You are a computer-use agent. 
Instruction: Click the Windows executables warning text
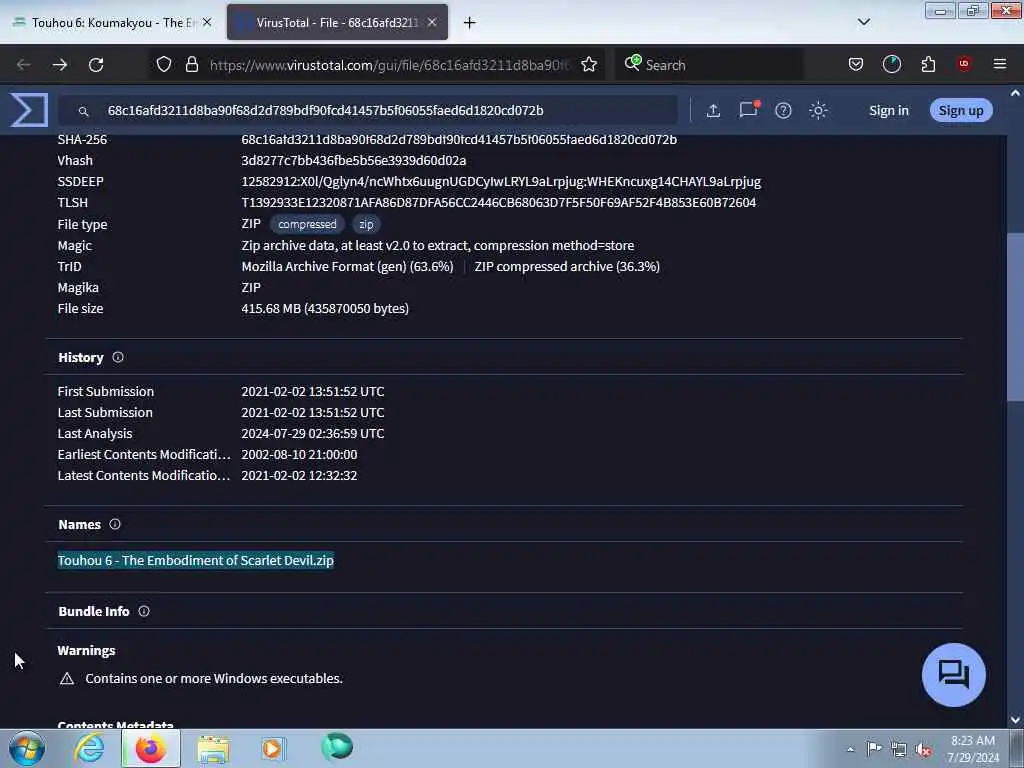(214, 678)
